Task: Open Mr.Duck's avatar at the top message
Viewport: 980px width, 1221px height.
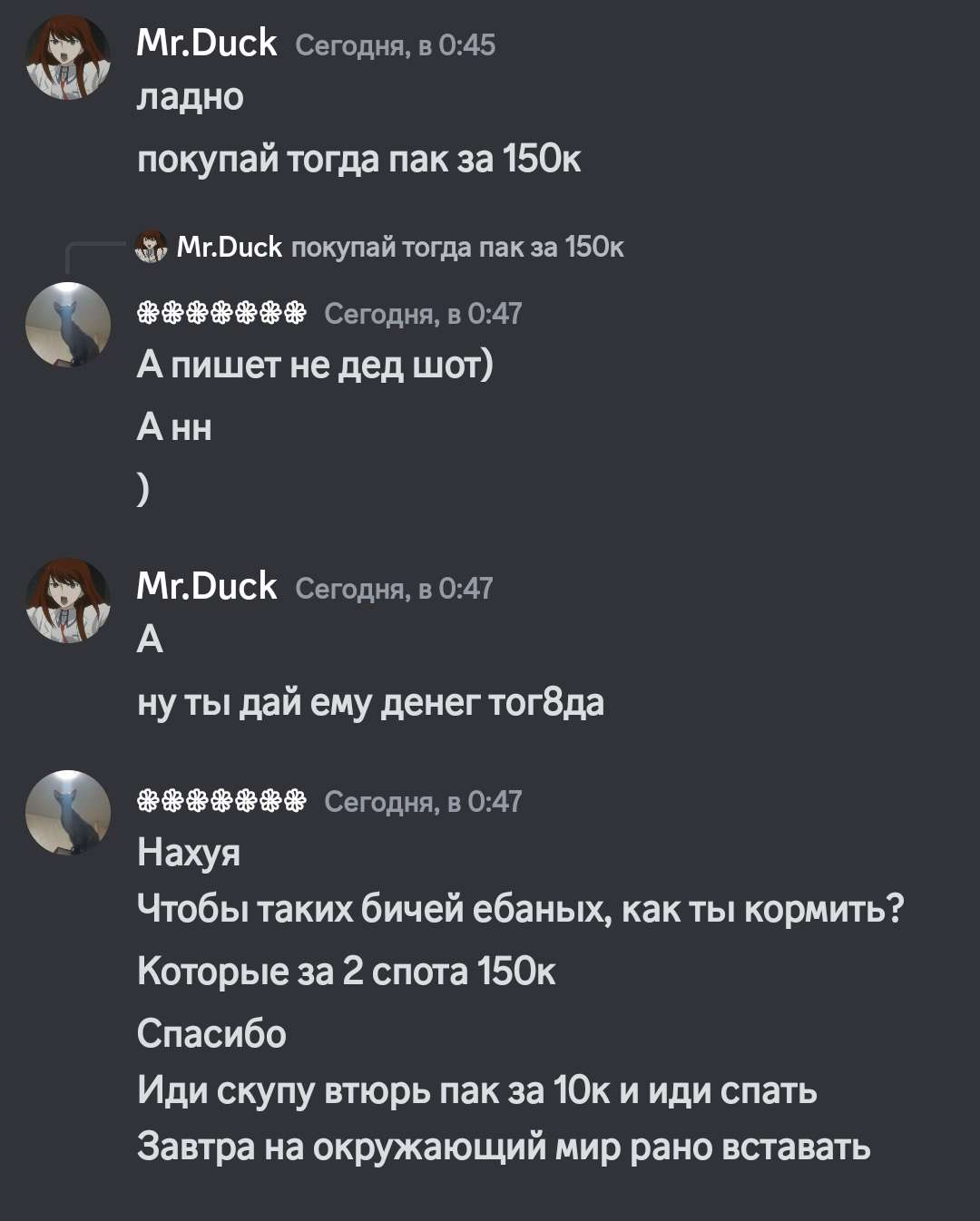Action: tap(68, 56)
